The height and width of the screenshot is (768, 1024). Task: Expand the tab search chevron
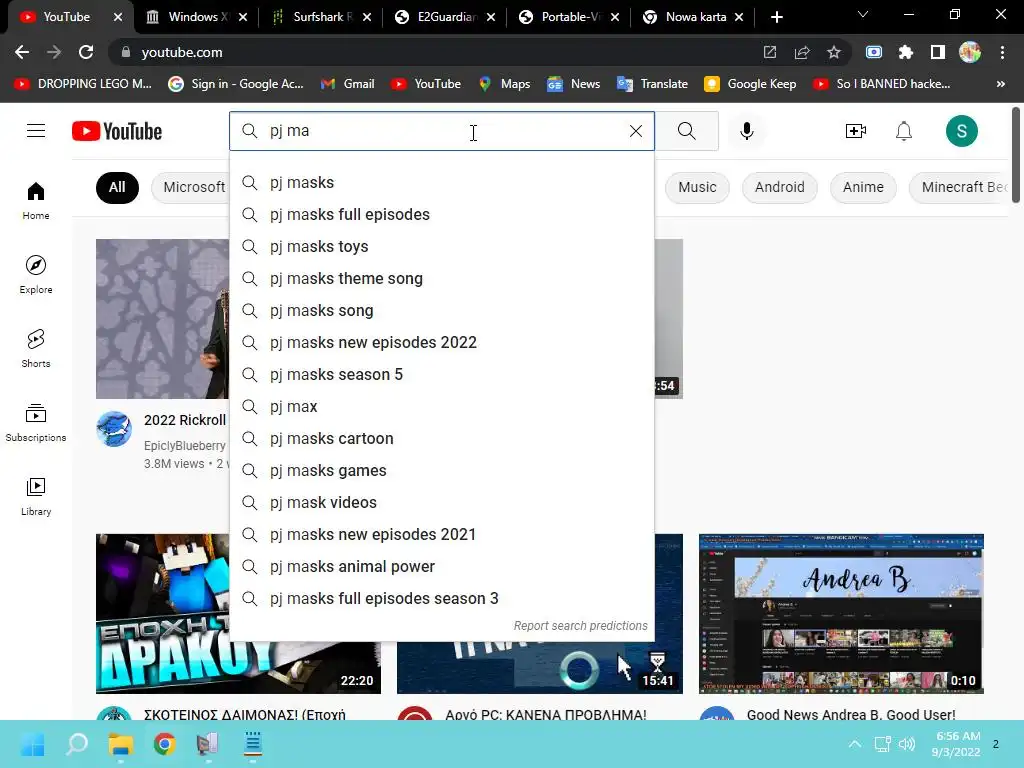tap(863, 14)
